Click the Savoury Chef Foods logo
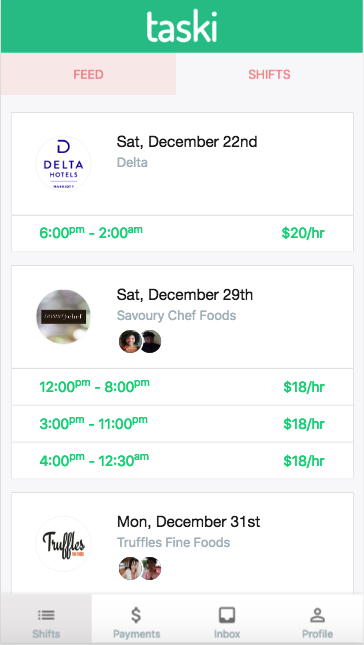Image resolution: width=364 pixels, height=645 pixels. [x=63, y=317]
